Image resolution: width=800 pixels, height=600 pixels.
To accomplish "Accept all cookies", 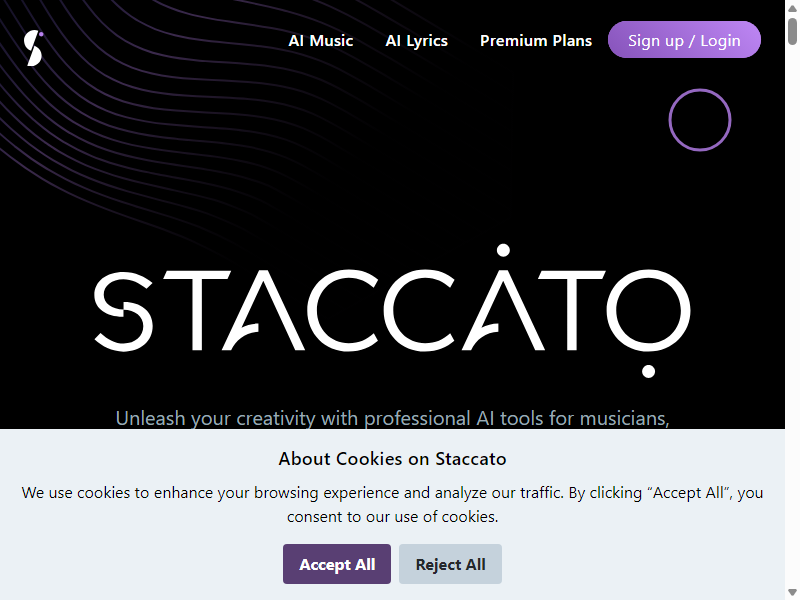I will coord(337,564).
